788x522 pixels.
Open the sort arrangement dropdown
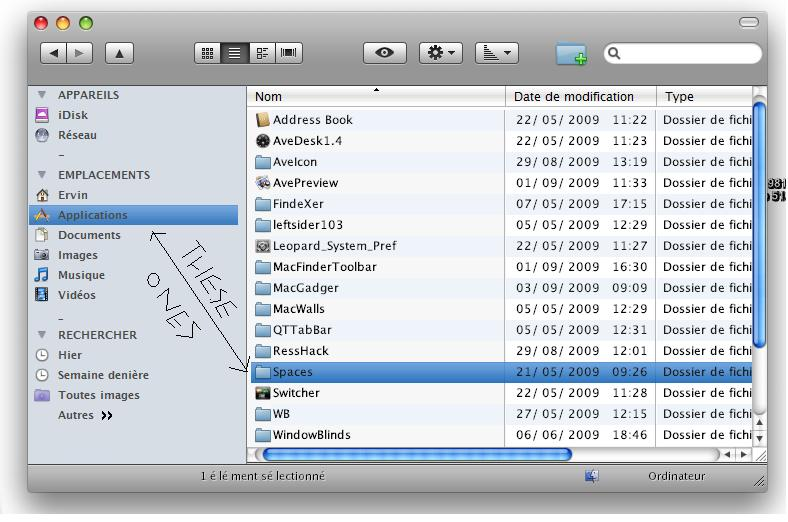(x=497, y=53)
